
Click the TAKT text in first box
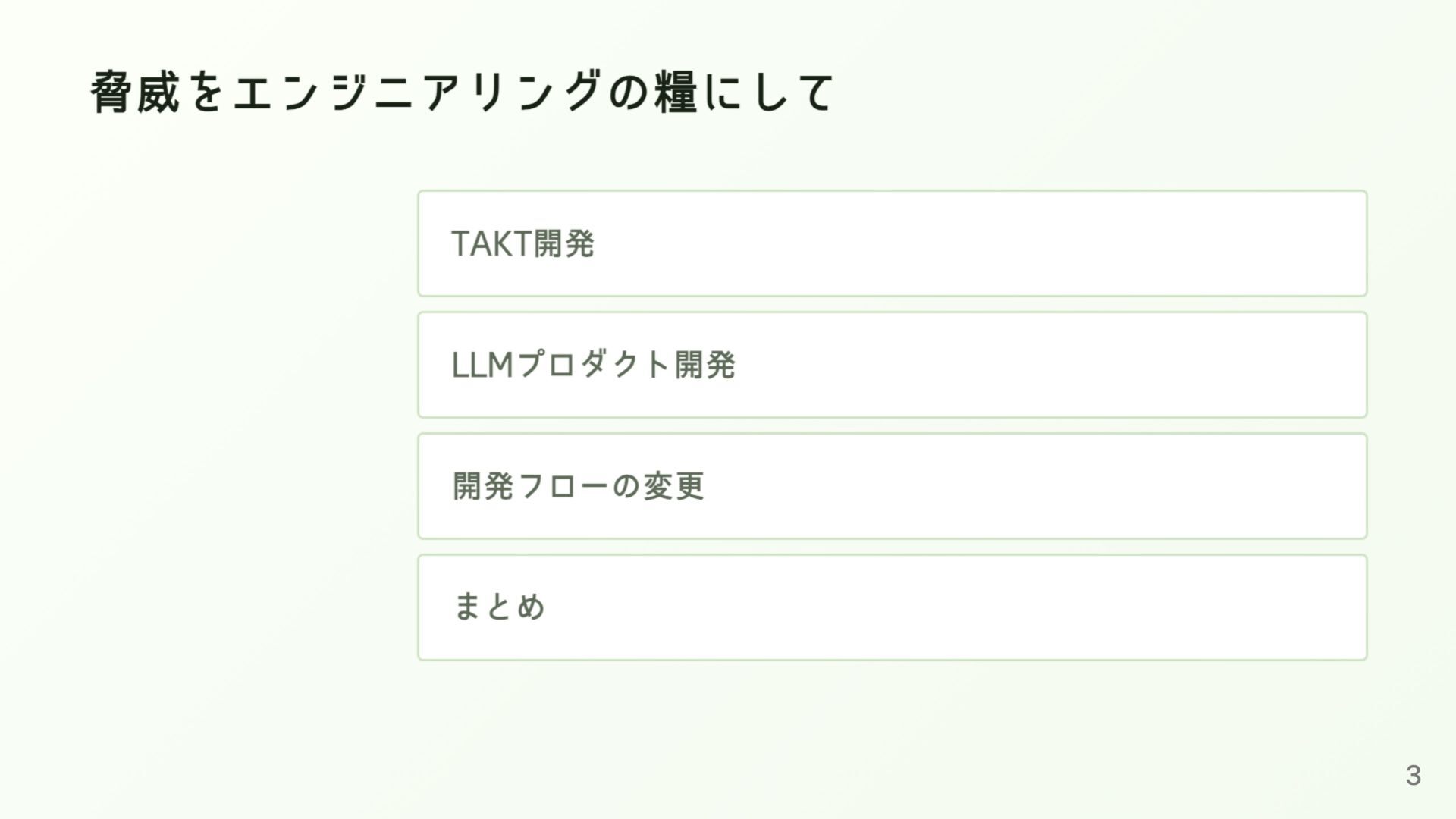tap(492, 243)
